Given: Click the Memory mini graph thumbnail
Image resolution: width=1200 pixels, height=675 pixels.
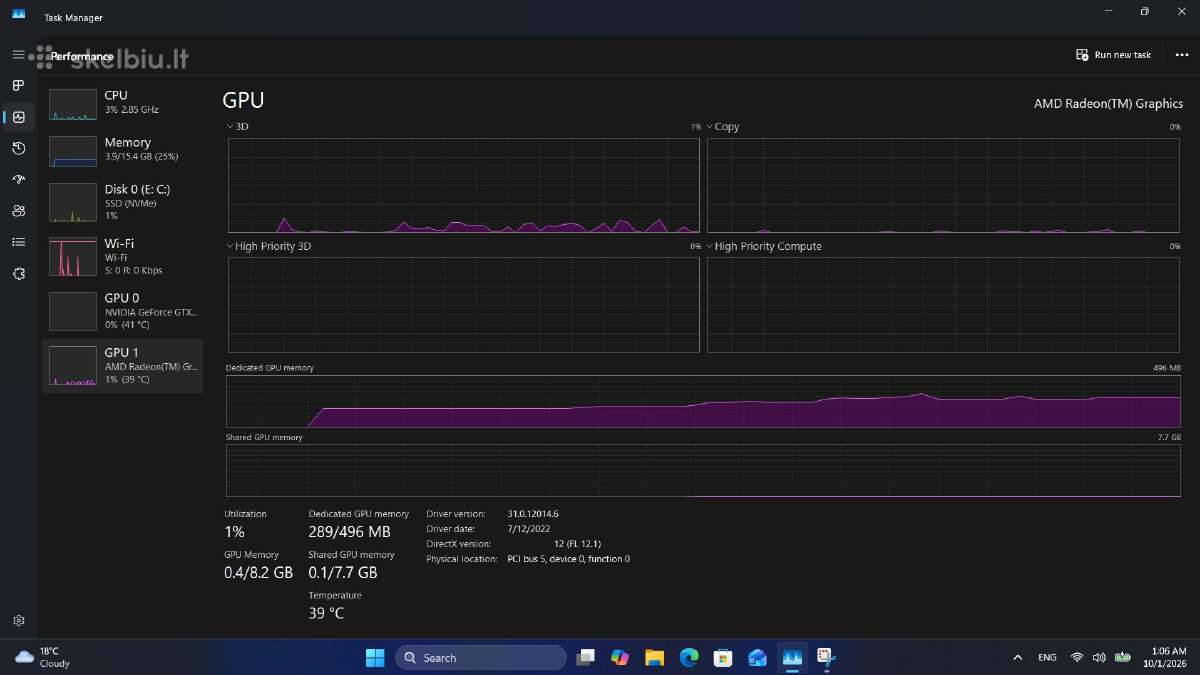Looking at the screenshot, I should [x=73, y=151].
